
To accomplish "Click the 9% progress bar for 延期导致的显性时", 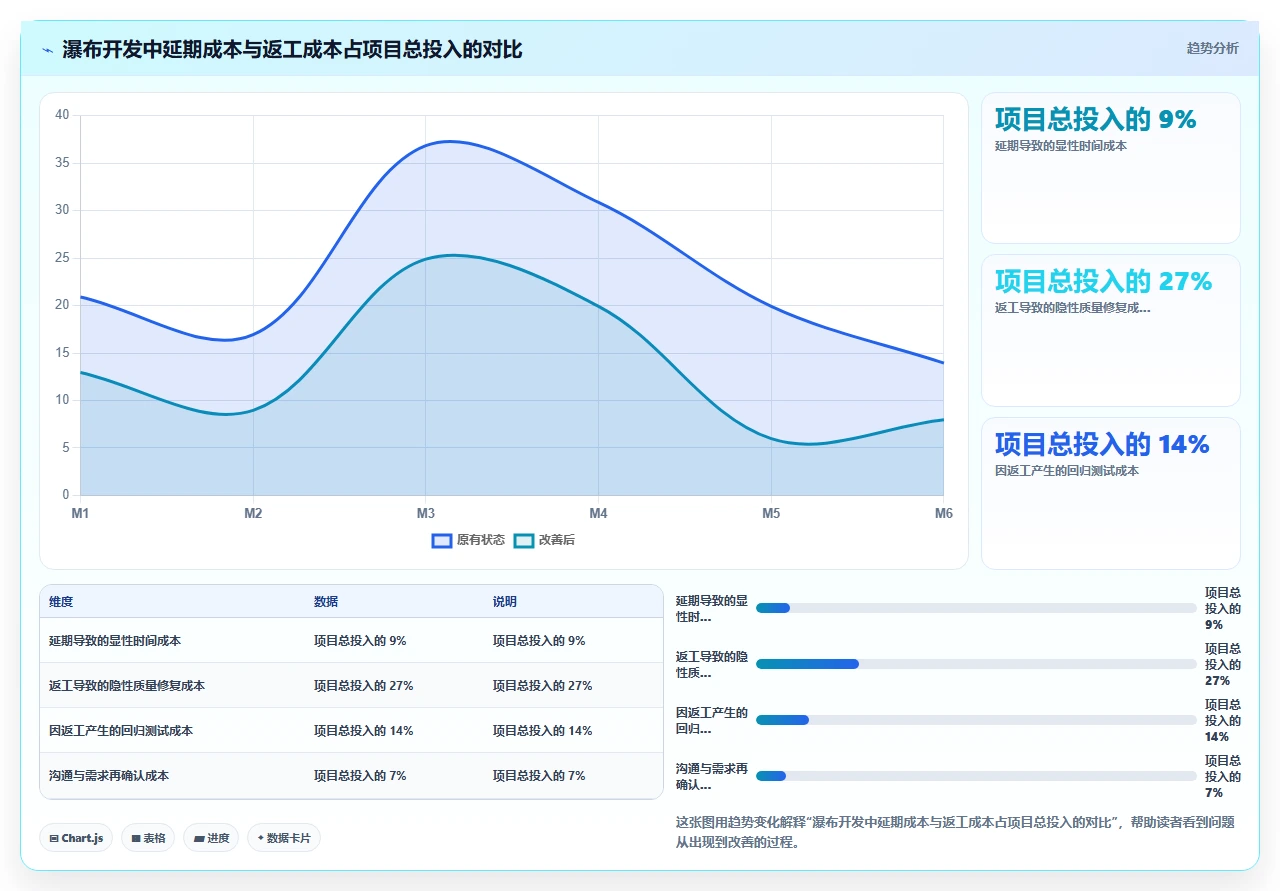I will 976,608.
